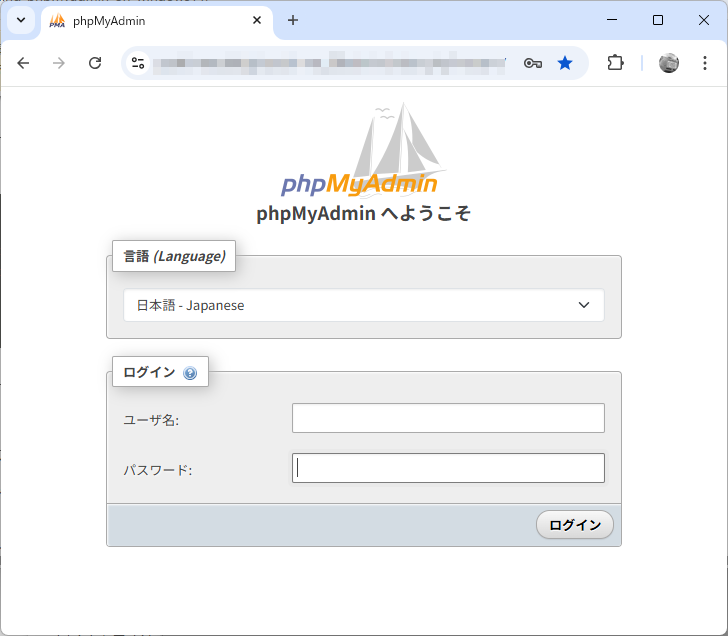Reload the phpMyAdmin page
The height and width of the screenshot is (636, 728).
95,63
